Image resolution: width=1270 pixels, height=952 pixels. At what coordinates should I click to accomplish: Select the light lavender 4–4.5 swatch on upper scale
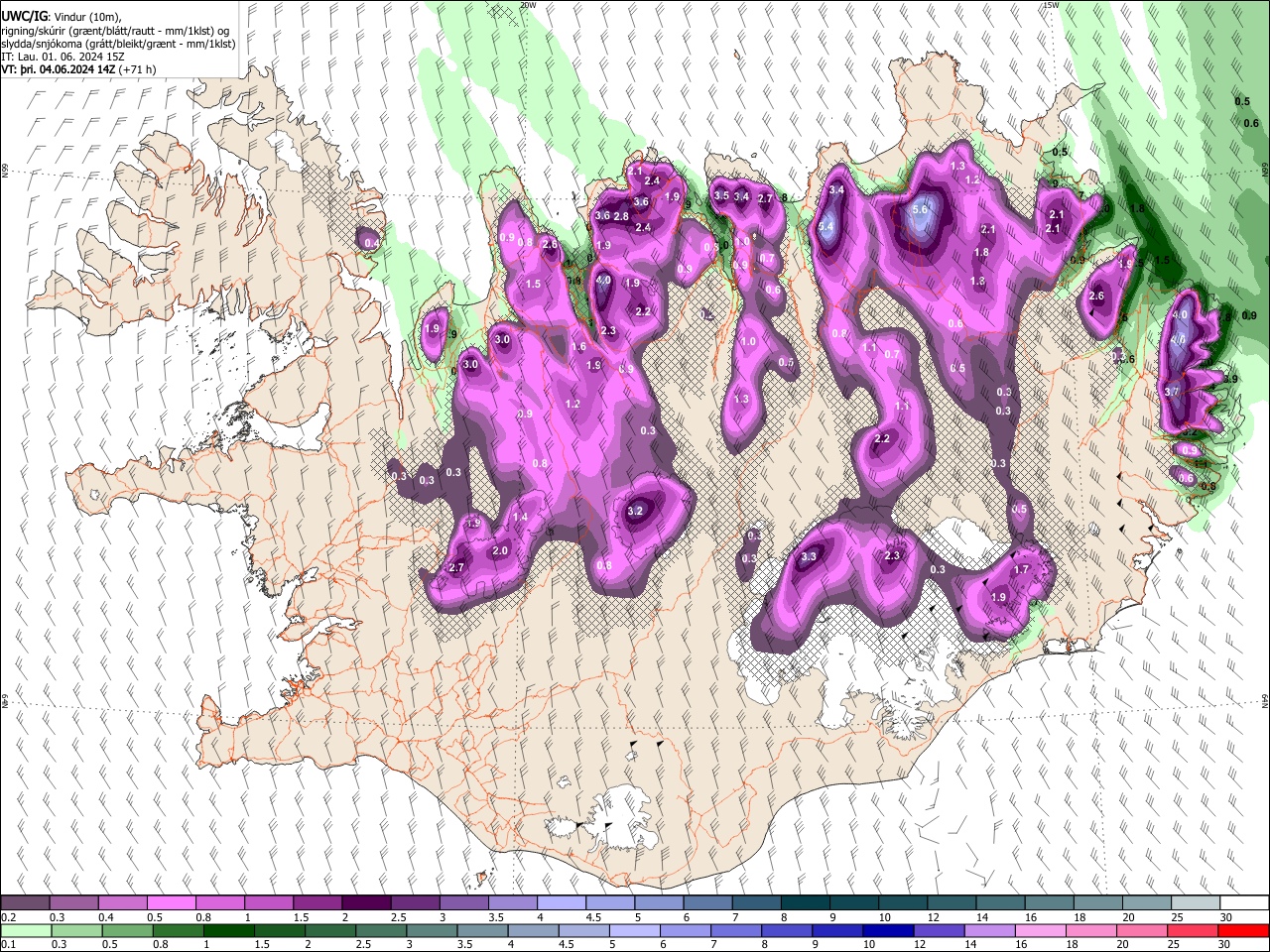point(562,903)
